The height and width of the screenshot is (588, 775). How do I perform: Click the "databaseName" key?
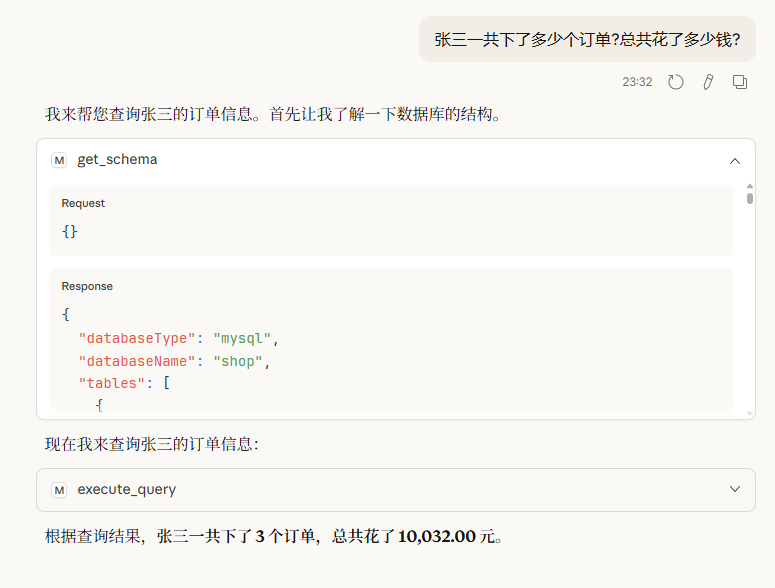click(137, 361)
